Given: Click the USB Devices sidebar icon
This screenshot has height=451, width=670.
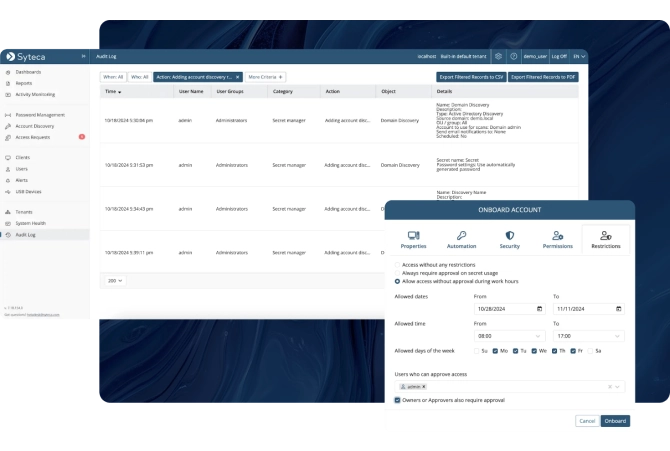Looking at the screenshot, I should (8, 192).
